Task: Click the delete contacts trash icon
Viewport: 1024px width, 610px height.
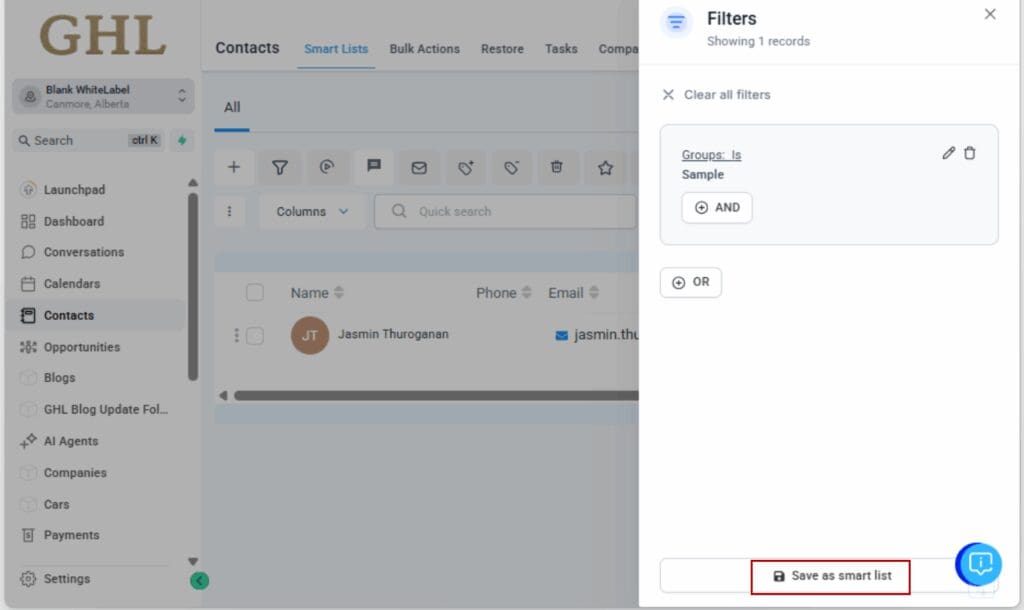Action: click(x=558, y=167)
